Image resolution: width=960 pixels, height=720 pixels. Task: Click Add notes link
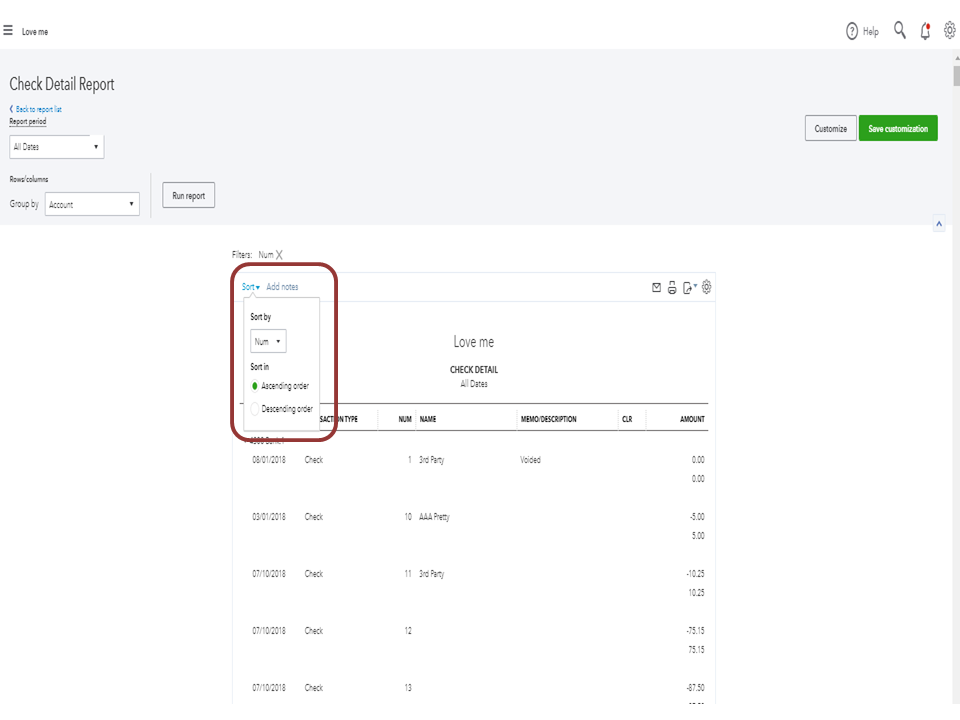pyautogui.click(x=282, y=287)
